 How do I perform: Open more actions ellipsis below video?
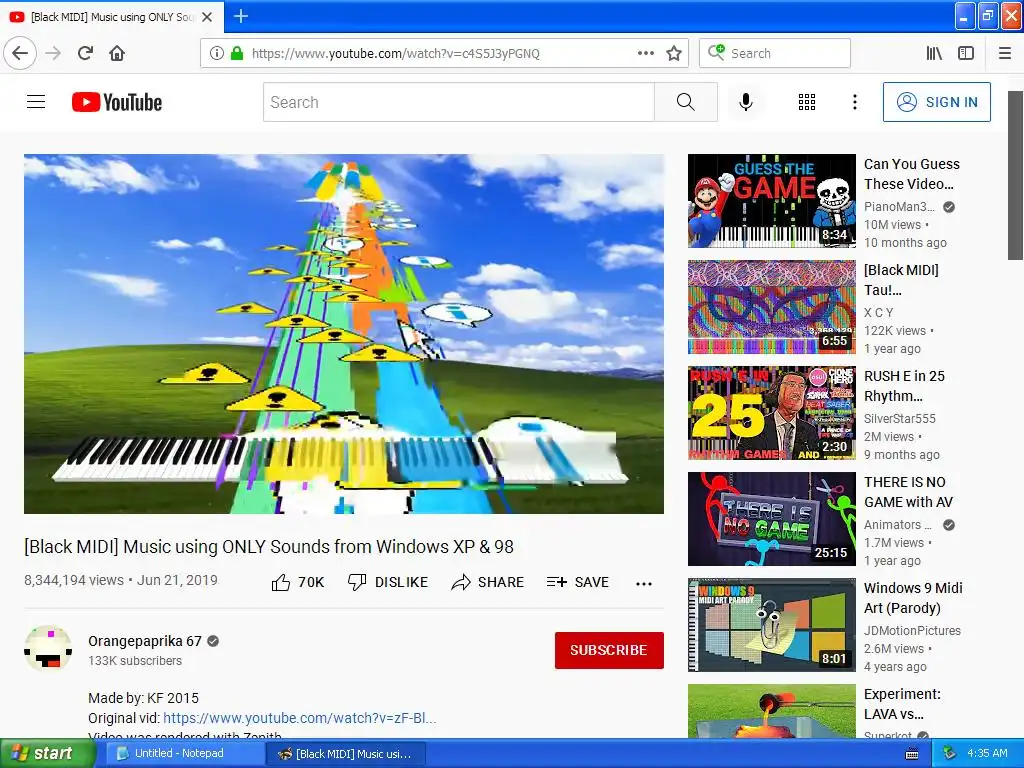pos(644,583)
